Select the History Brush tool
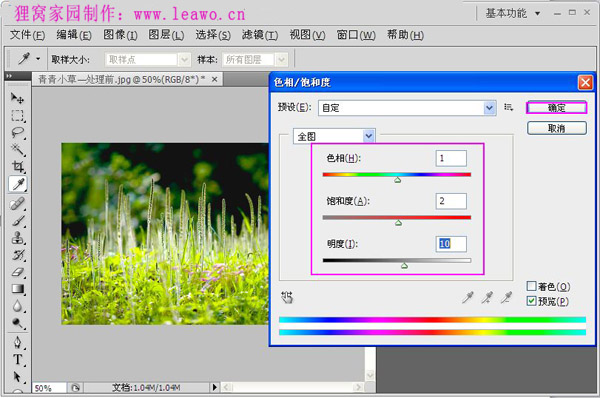Image resolution: width=600 pixels, height=398 pixels. tap(17, 255)
